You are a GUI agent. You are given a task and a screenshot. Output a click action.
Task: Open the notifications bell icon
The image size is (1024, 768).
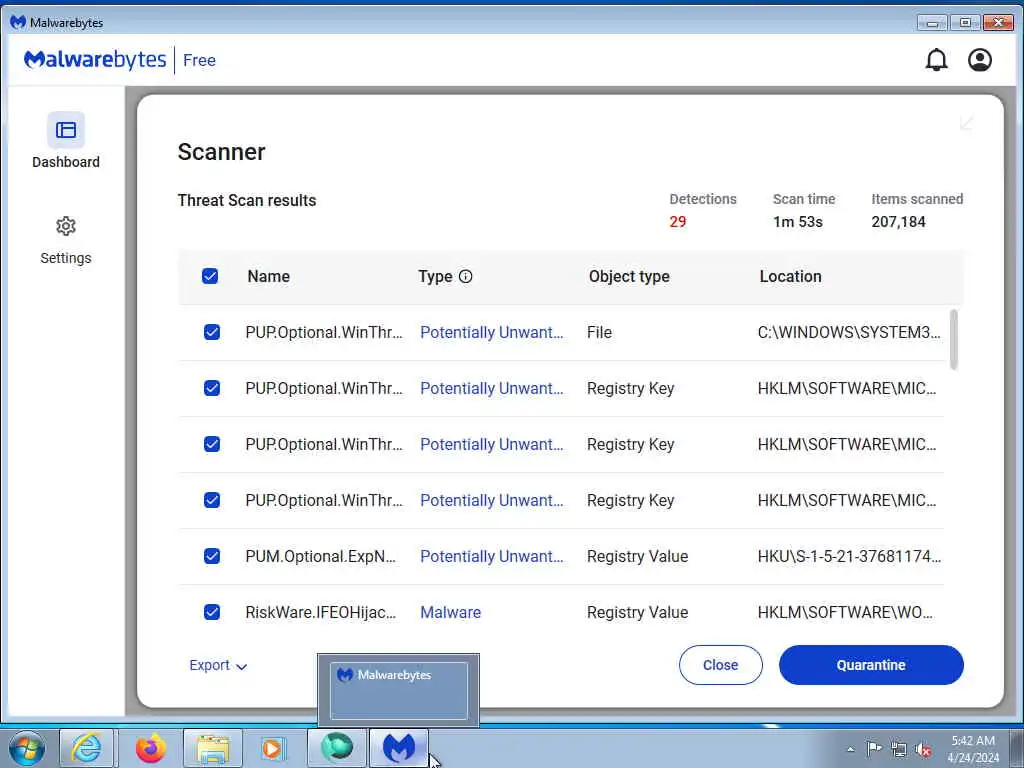click(936, 60)
